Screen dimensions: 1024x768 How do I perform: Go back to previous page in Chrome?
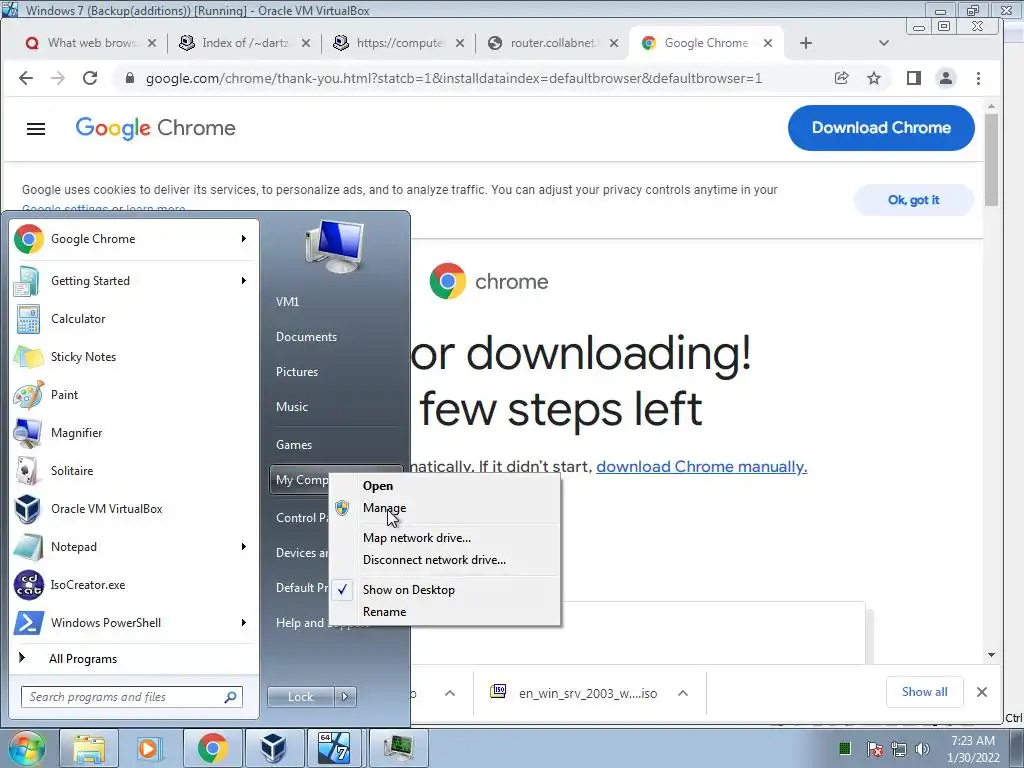(x=26, y=78)
